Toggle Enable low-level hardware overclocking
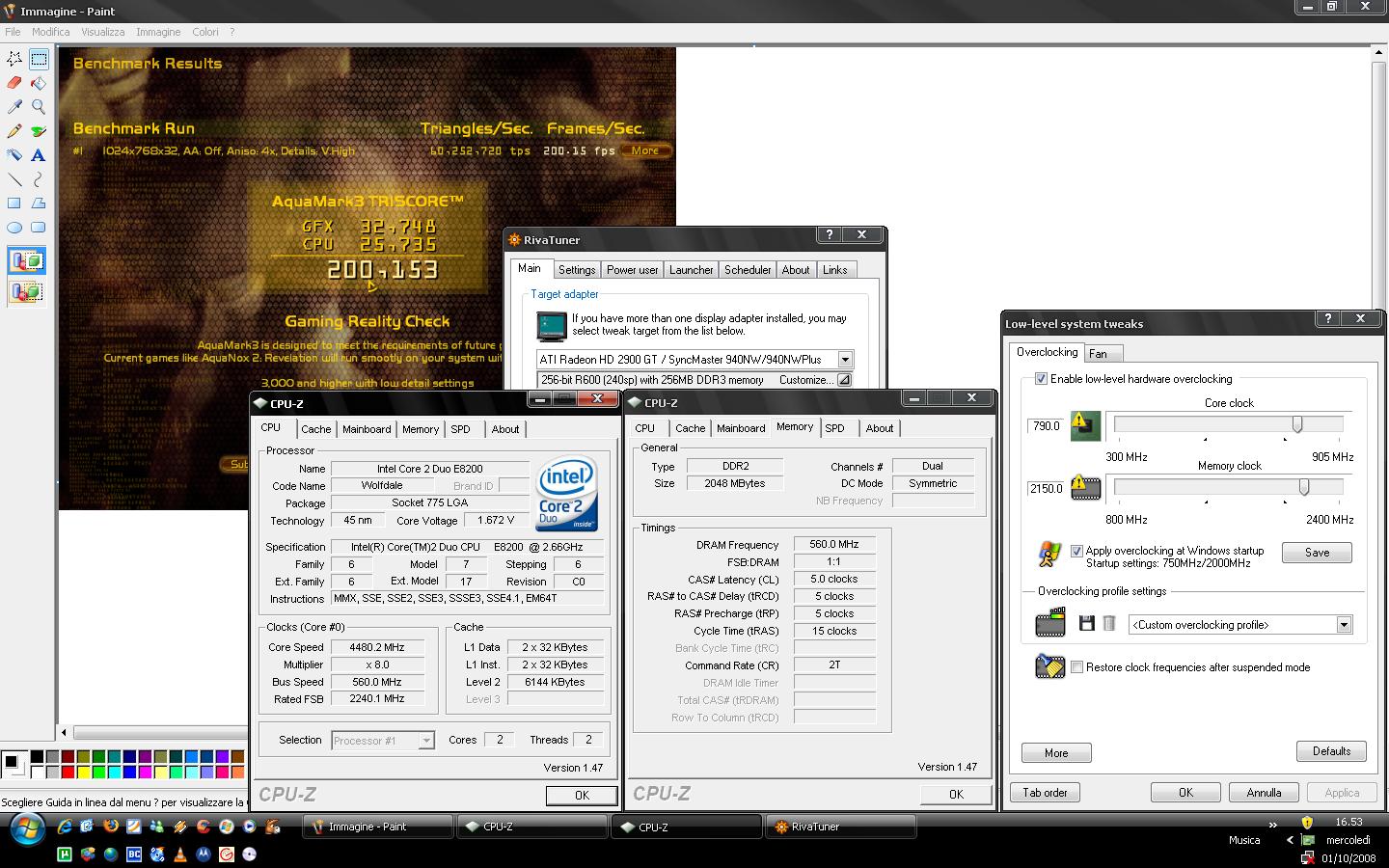The height and width of the screenshot is (868, 1389). pos(1041,379)
